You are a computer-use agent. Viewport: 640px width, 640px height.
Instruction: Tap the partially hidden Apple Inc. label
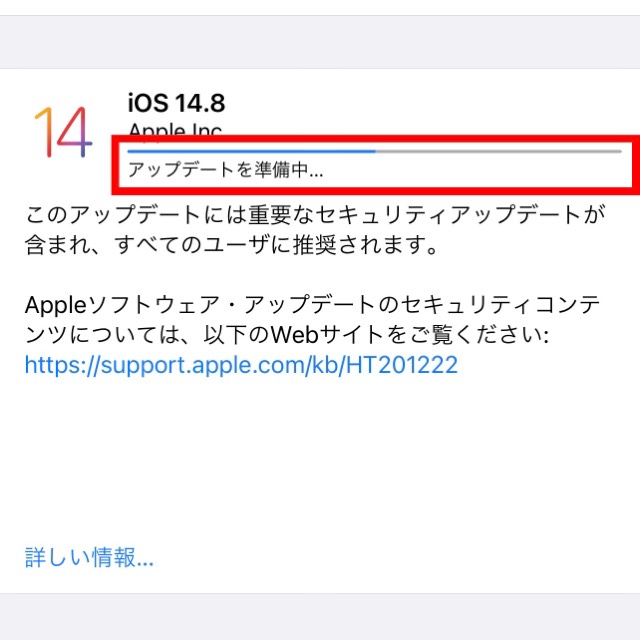(x=176, y=130)
